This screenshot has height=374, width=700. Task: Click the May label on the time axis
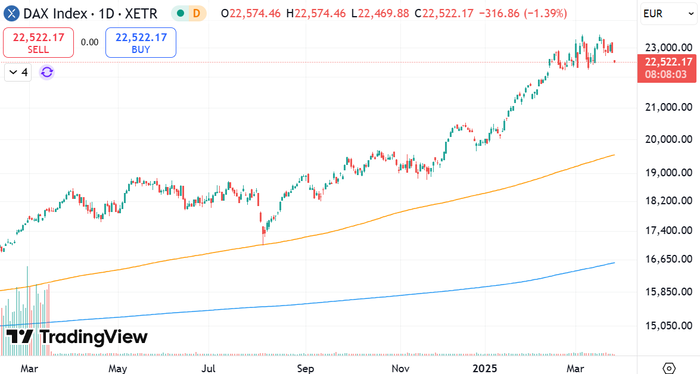tap(117, 369)
